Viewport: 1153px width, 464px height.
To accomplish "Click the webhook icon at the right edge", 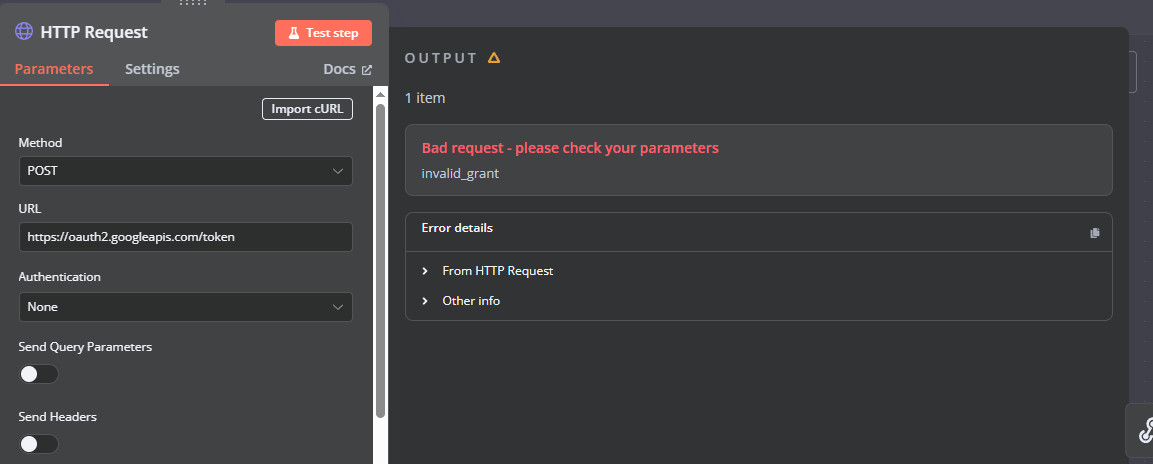I will [x=1146, y=429].
